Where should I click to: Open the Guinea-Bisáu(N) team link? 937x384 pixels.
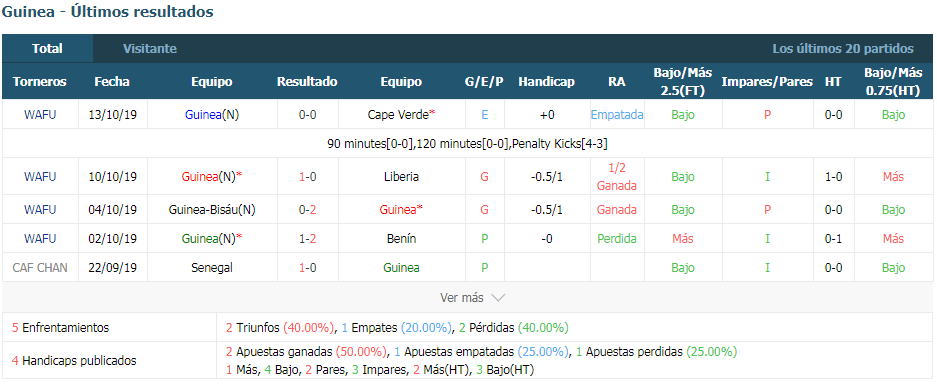212,210
